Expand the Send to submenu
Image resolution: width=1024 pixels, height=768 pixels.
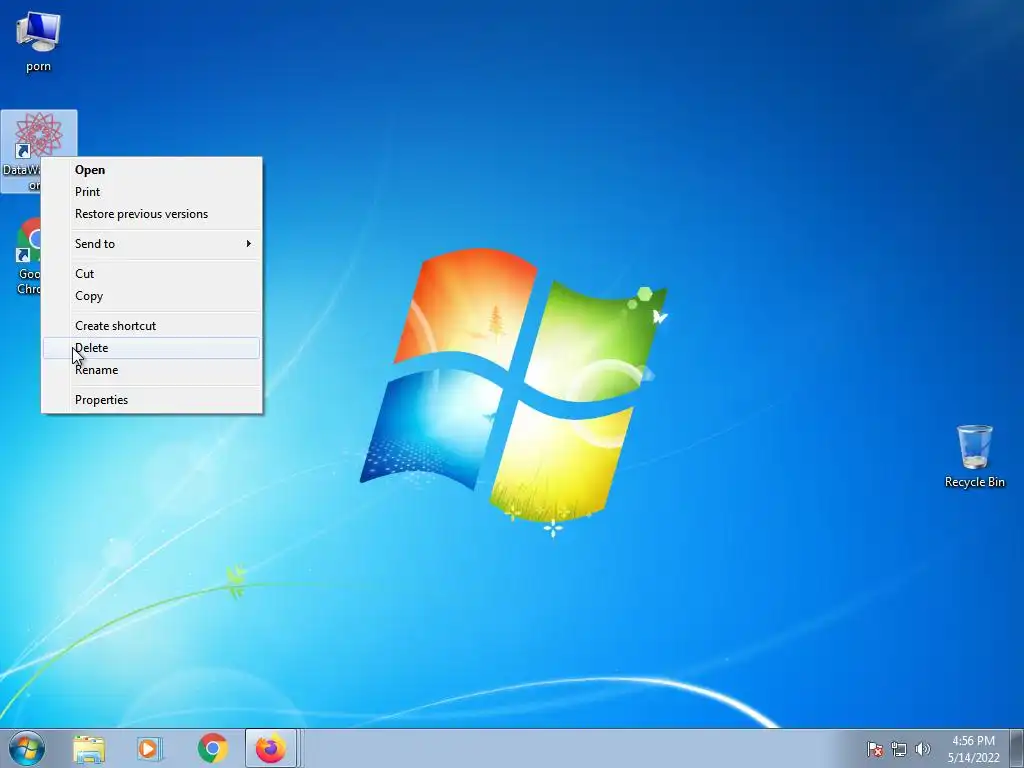pos(152,244)
